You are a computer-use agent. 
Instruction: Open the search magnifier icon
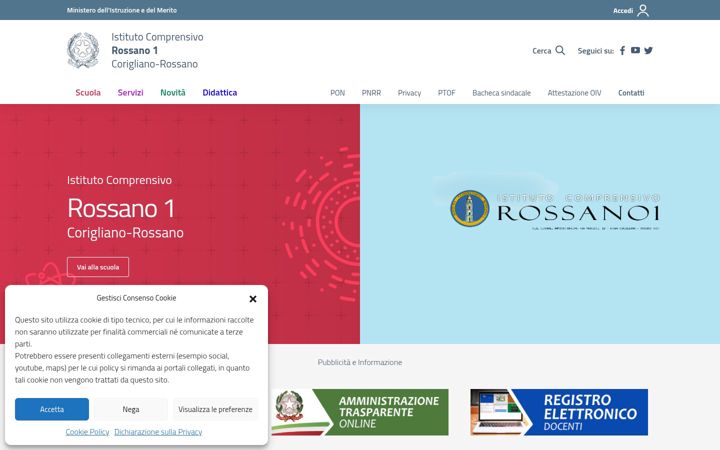tap(560, 50)
